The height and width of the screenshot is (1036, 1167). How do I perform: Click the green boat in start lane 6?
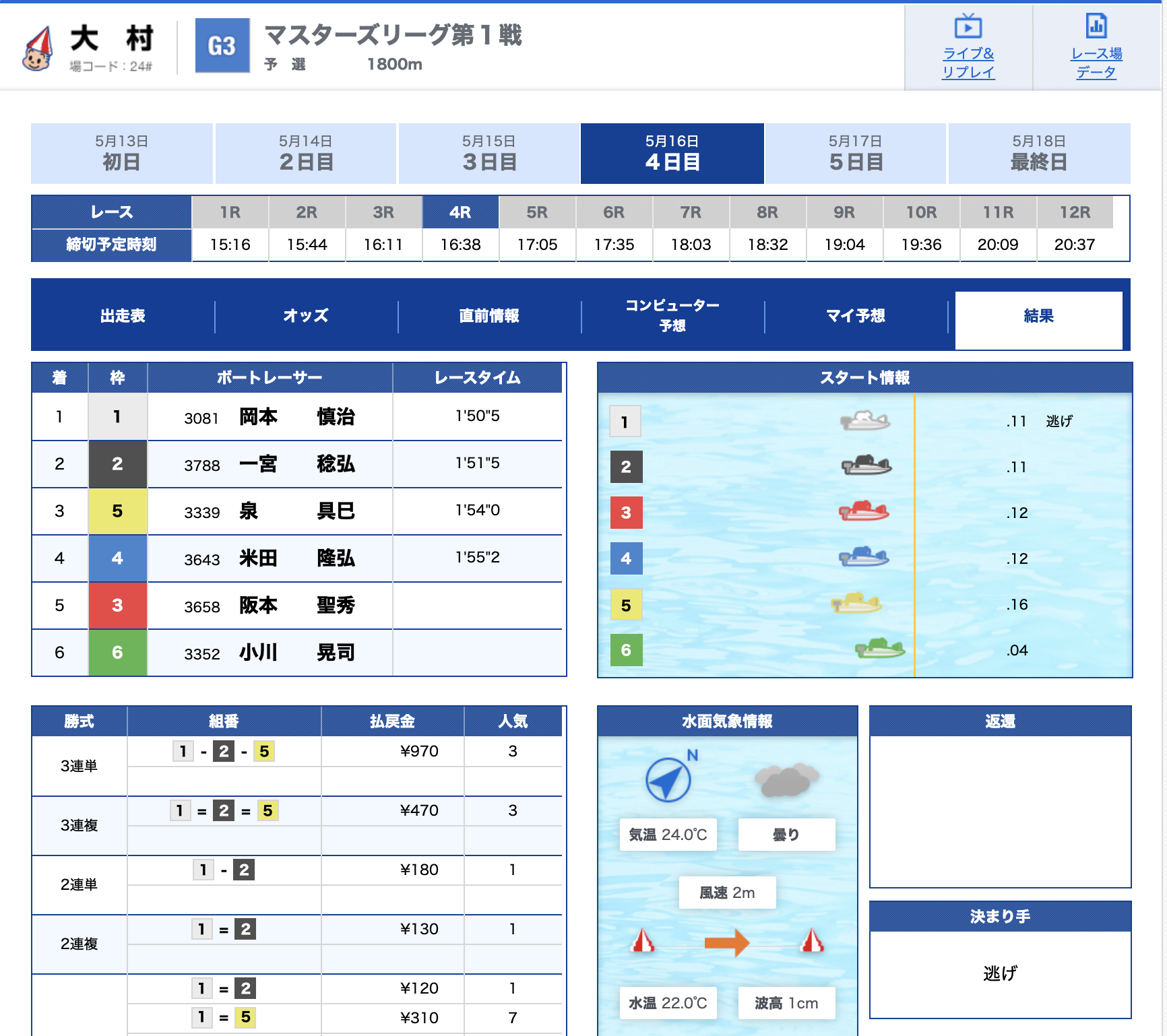[x=879, y=649]
